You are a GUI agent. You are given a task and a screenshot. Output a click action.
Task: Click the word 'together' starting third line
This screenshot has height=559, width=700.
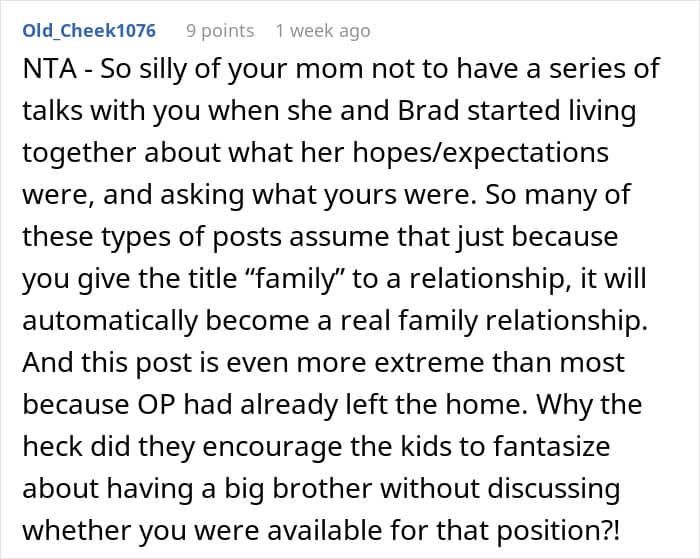pyautogui.click(x=79, y=154)
